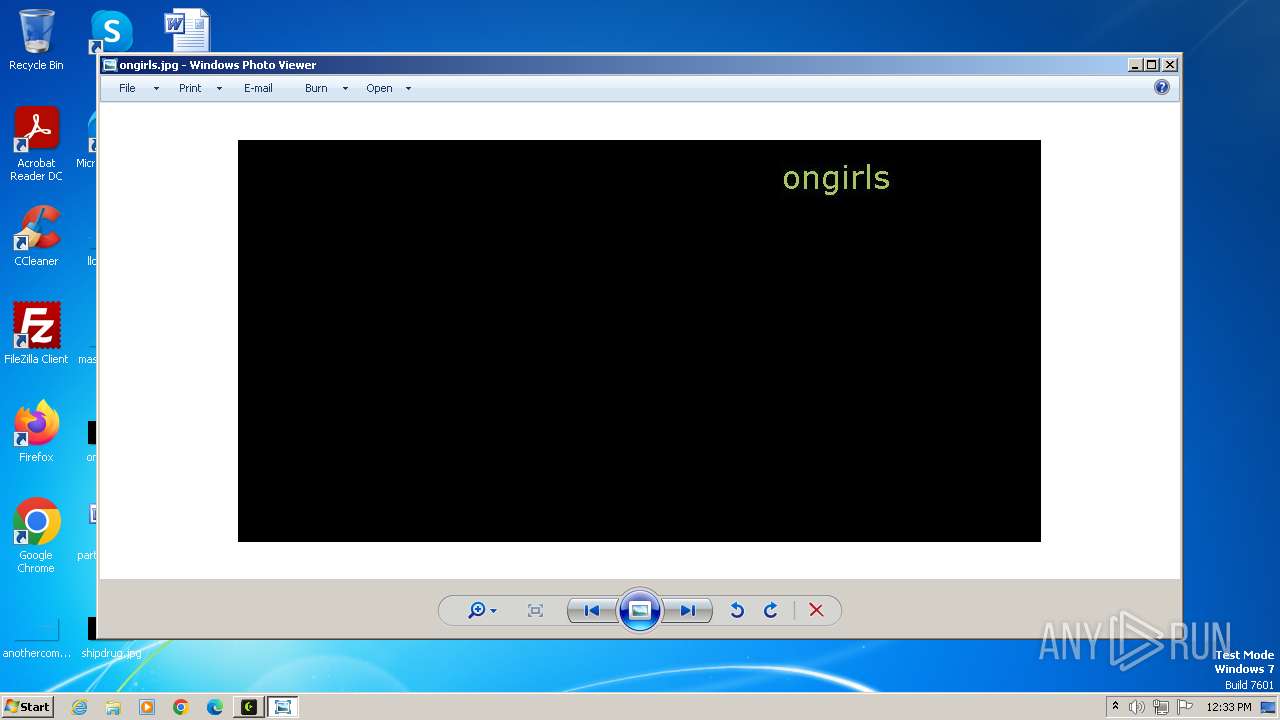Image resolution: width=1280 pixels, height=720 pixels.
Task: Select the CCleaner desktop shortcut
Action: (x=36, y=237)
